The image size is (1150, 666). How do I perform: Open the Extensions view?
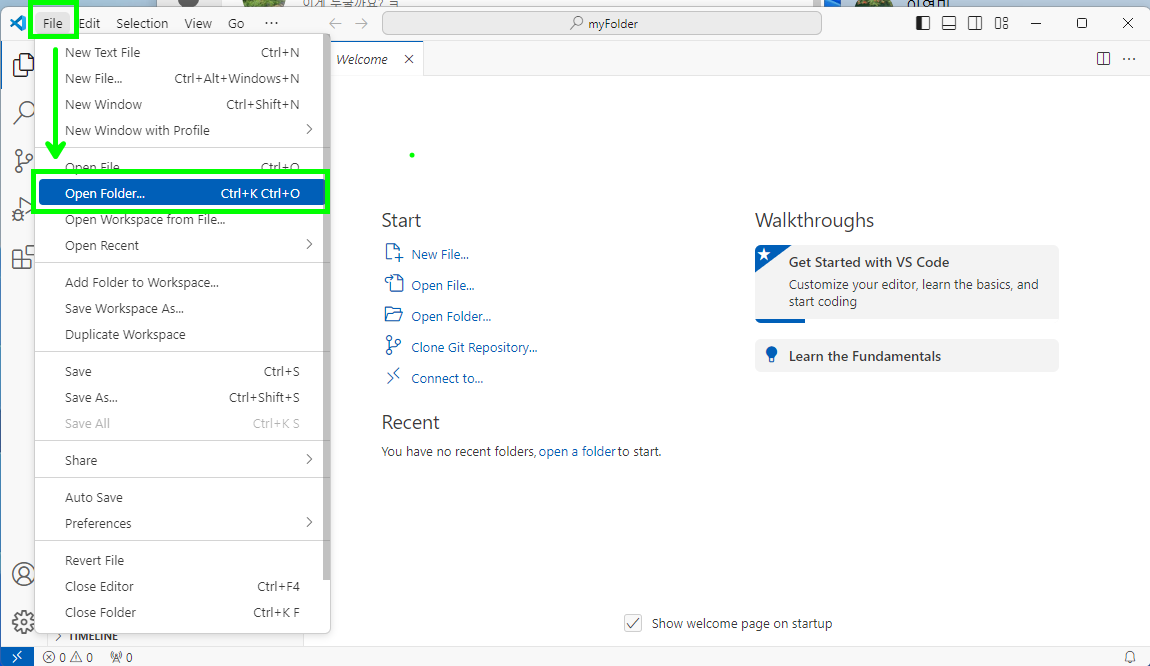pyautogui.click(x=23, y=257)
